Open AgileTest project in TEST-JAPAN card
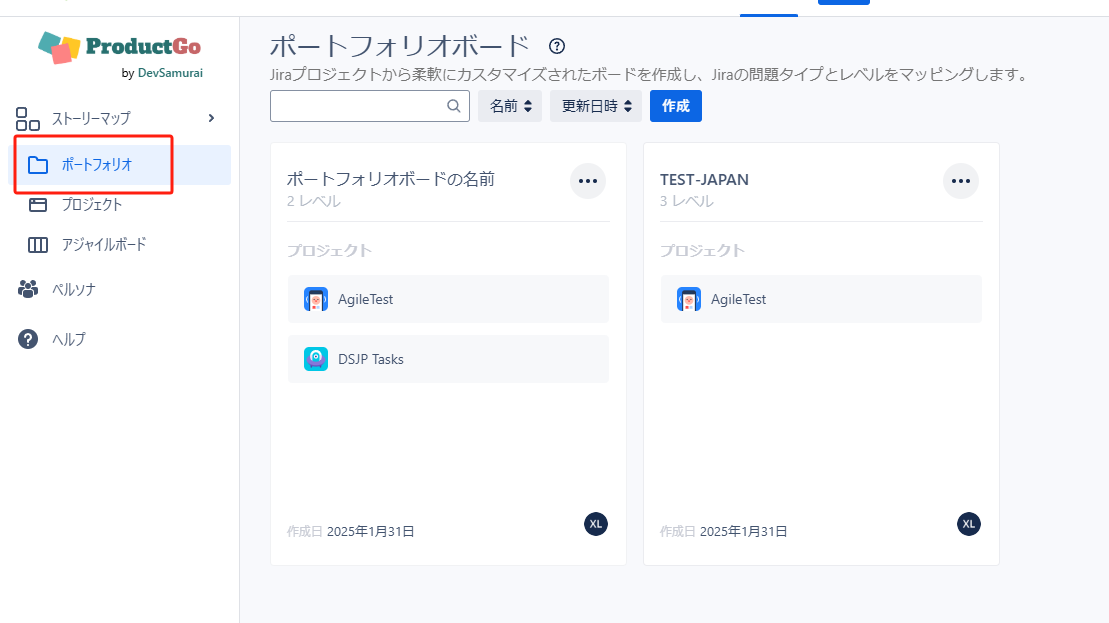Viewport: 1109px width, 623px height. pyautogui.click(x=737, y=299)
